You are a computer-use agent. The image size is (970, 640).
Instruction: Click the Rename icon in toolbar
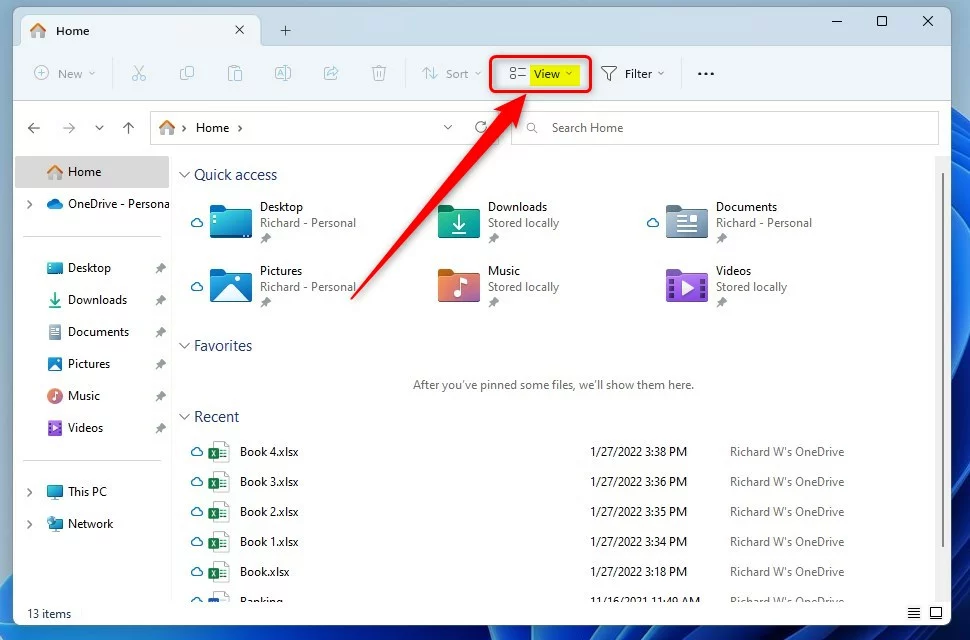pyautogui.click(x=283, y=73)
